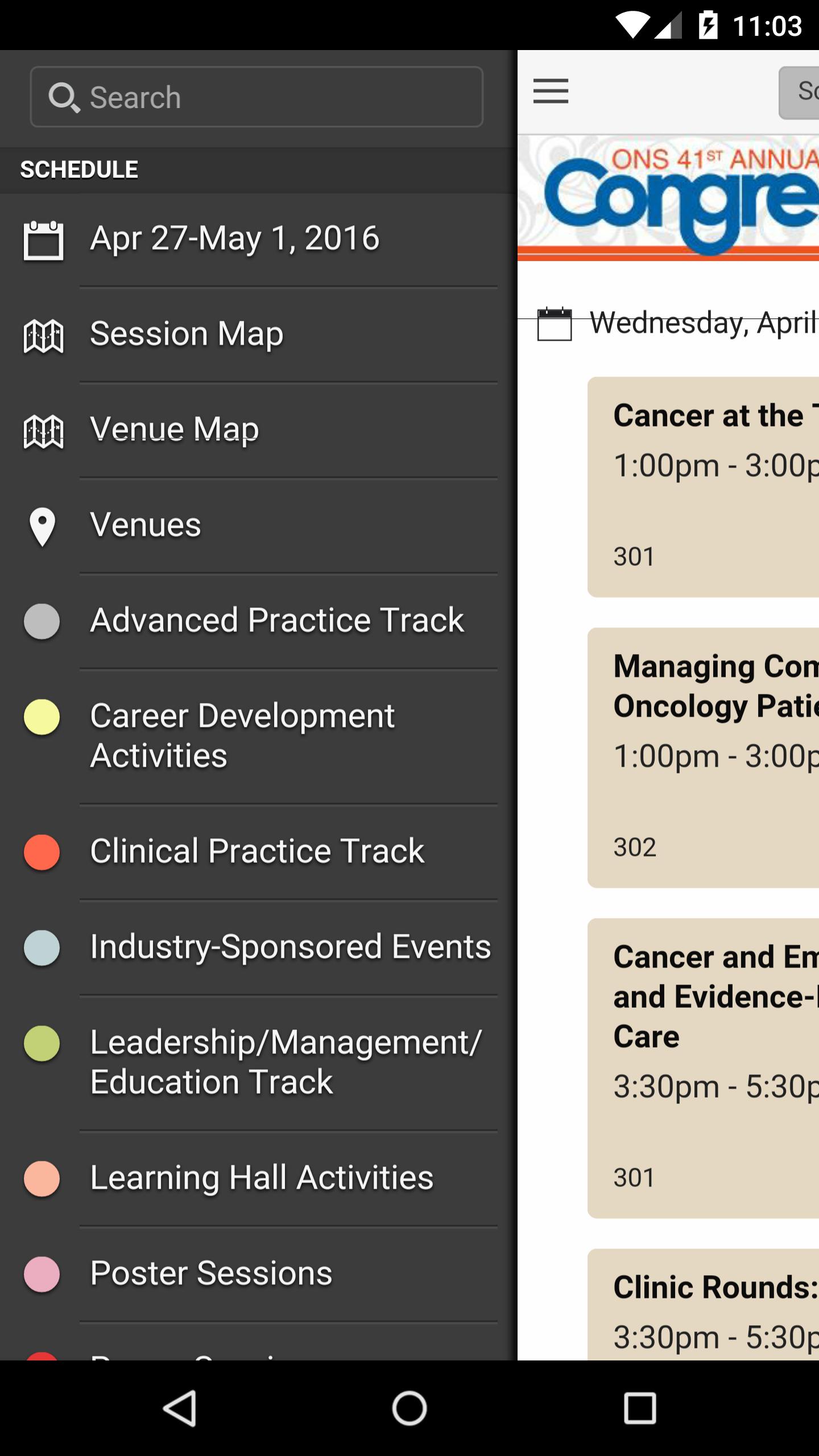
Task: Open Career Development Activities track
Action: click(x=242, y=735)
